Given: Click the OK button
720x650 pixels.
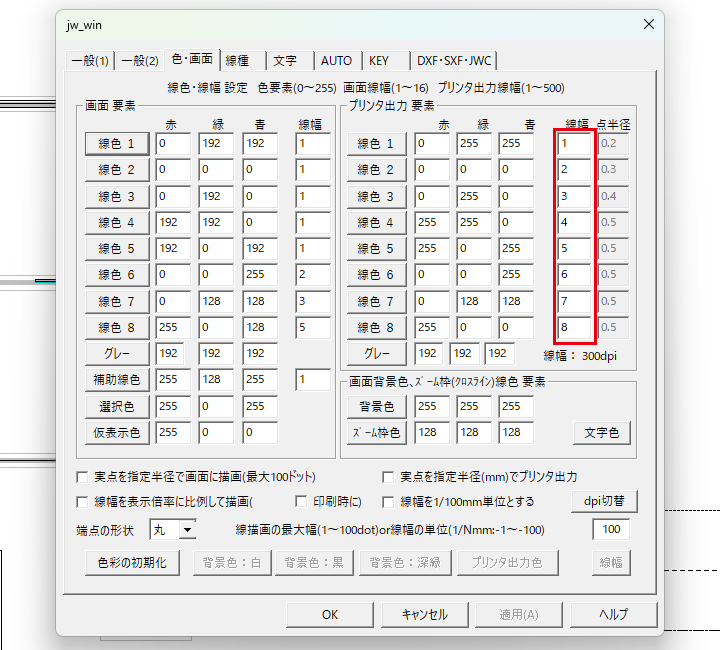Looking at the screenshot, I should click(330, 615).
